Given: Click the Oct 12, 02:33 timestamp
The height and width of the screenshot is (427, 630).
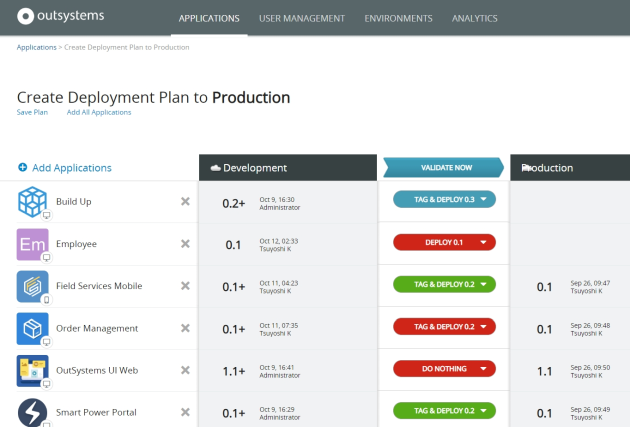Looking at the screenshot, I should coord(279,241).
